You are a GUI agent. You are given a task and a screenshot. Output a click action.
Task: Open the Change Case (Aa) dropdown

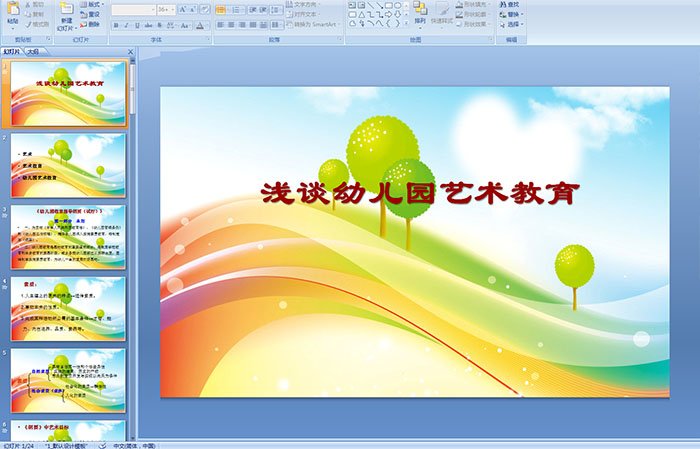click(185, 25)
